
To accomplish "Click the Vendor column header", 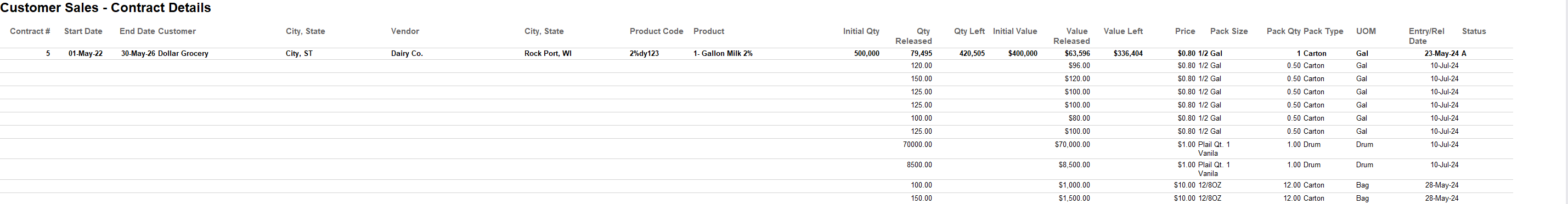I will tap(405, 31).
